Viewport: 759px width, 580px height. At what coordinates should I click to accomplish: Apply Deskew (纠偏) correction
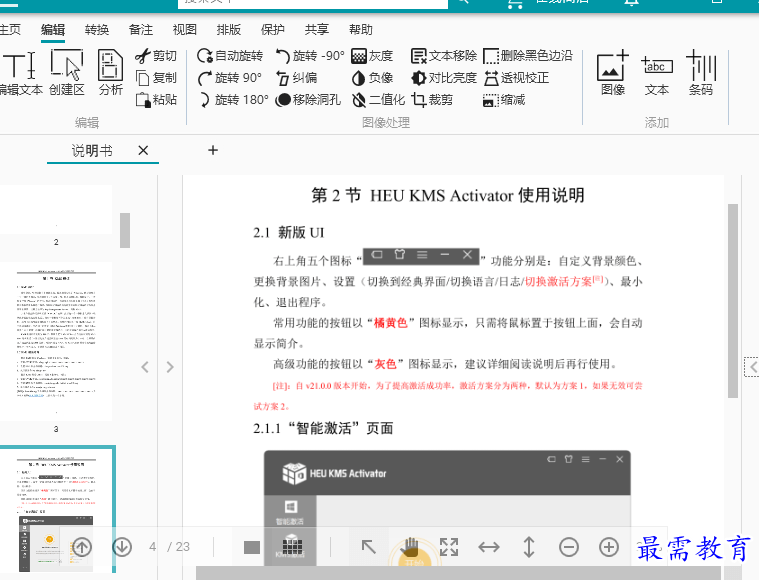point(296,77)
